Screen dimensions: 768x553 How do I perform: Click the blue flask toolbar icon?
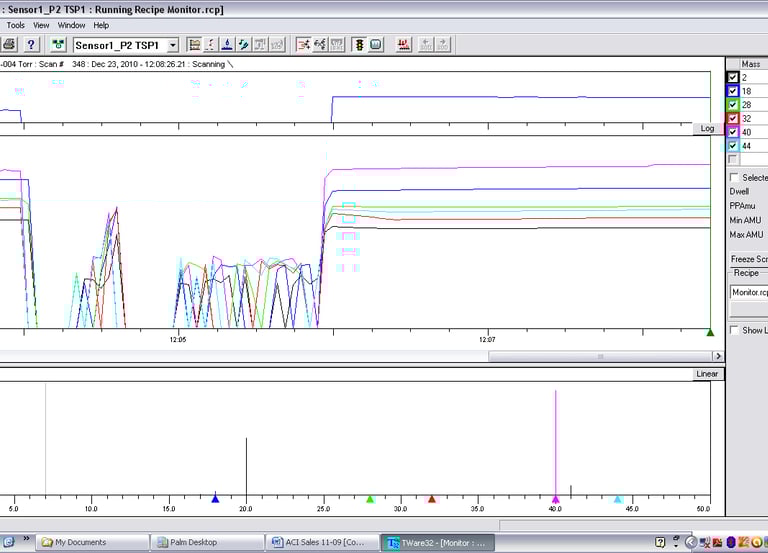tap(227, 45)
